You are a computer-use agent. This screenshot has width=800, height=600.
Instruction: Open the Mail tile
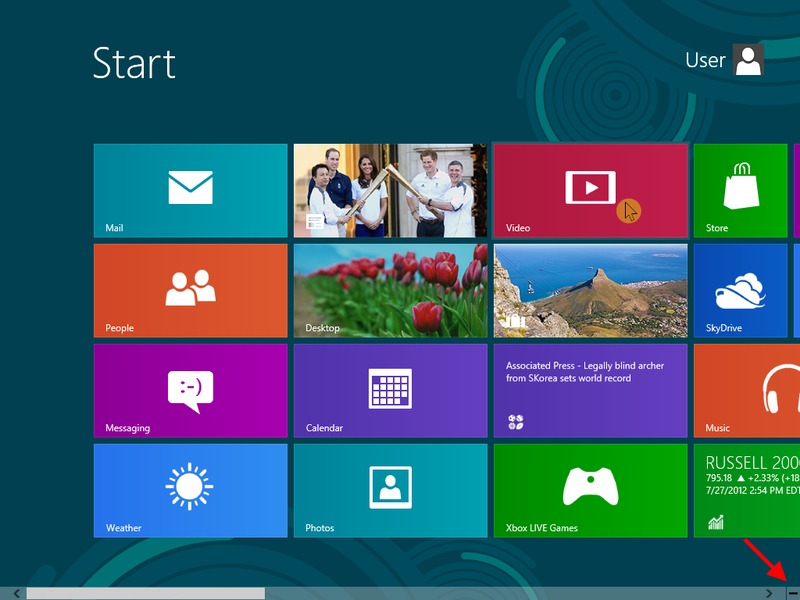(x=190, y=190)
